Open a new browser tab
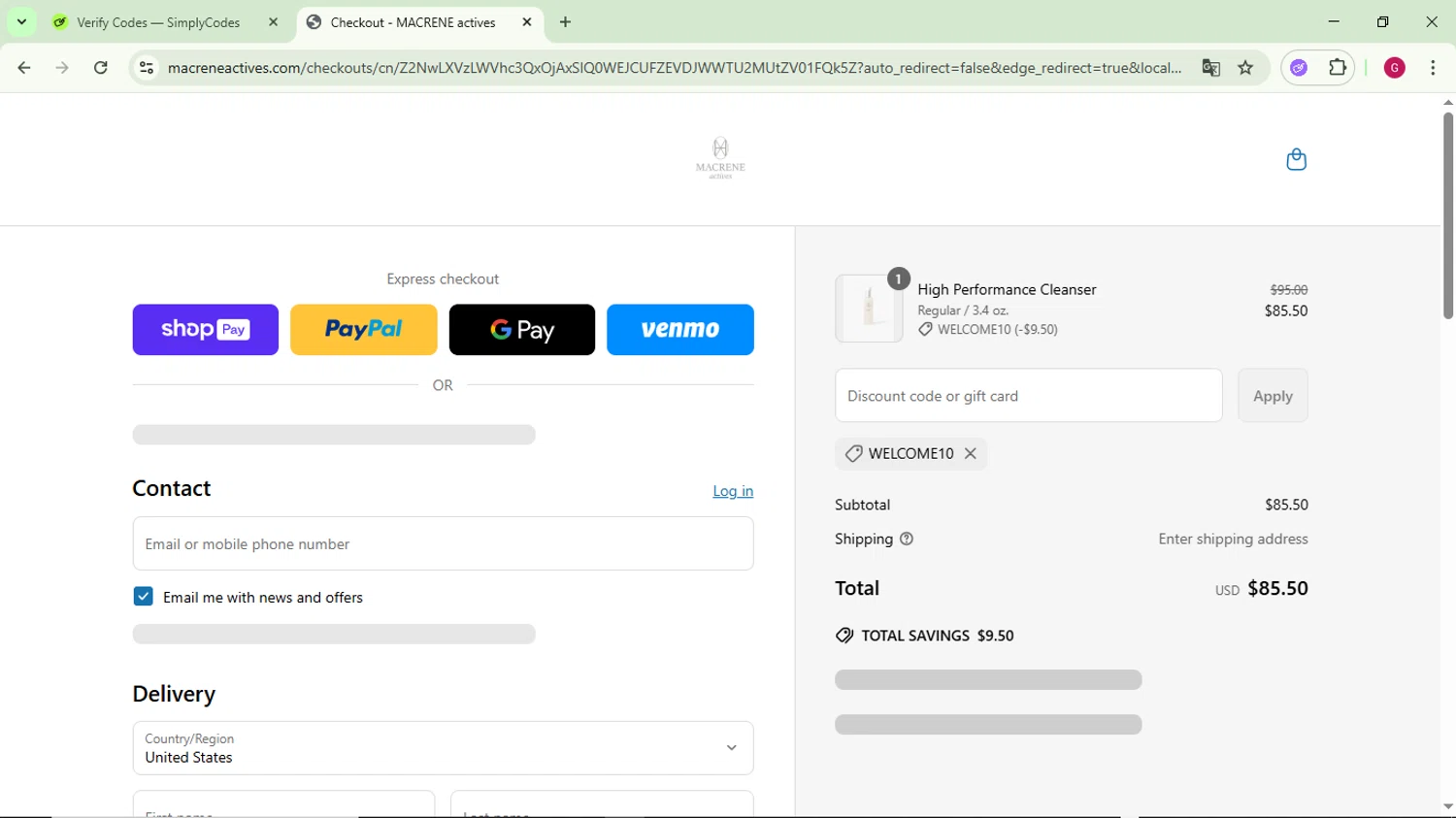Viewport: 1456px width, 818px height. 566,22
